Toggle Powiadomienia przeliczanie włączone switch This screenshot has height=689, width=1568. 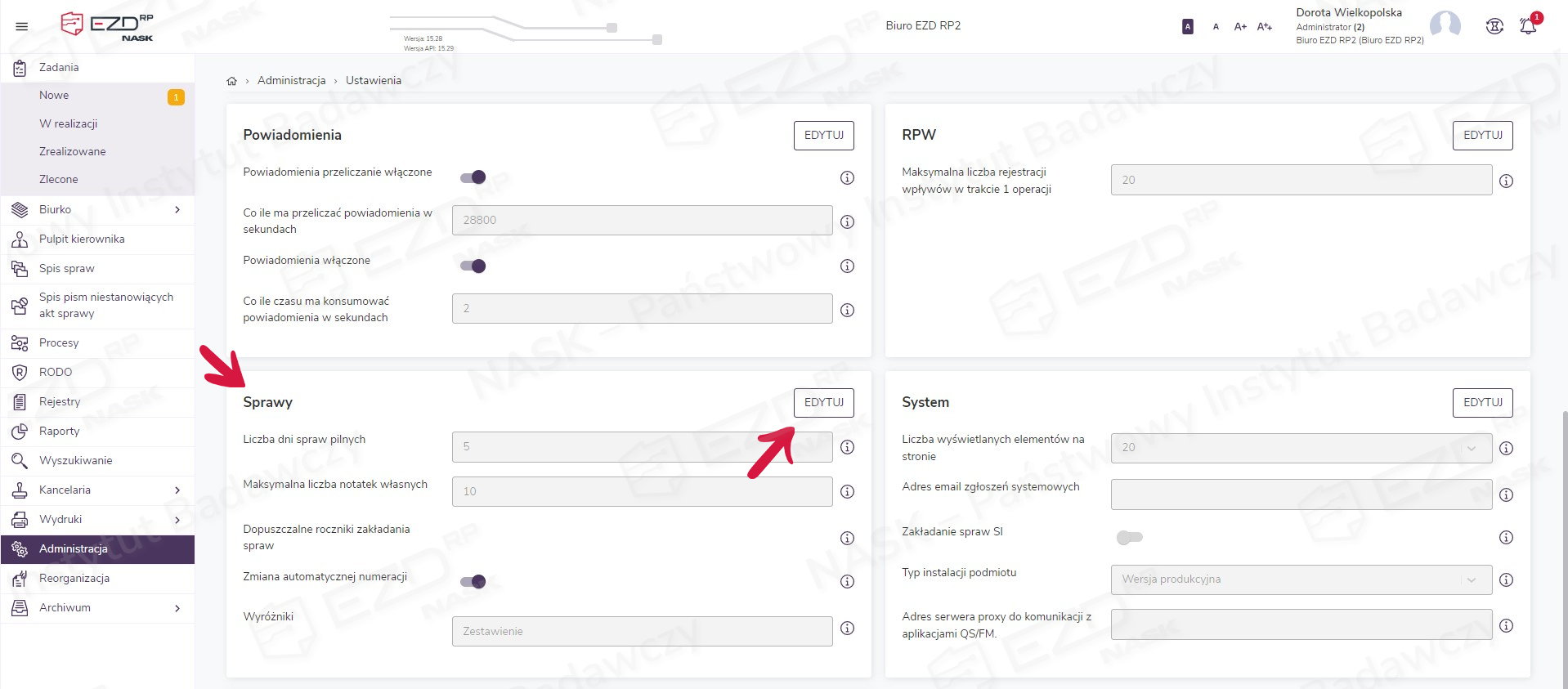tap(473, 177)
